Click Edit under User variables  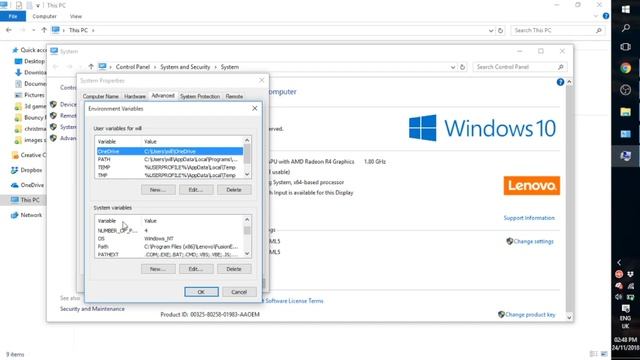click(x=196, y=190)
